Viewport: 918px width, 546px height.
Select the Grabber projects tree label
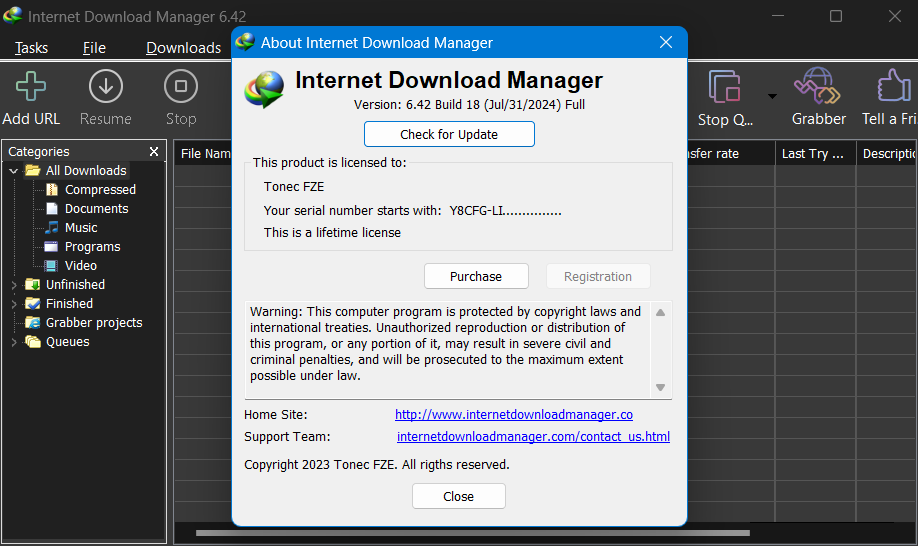[94, 322]
